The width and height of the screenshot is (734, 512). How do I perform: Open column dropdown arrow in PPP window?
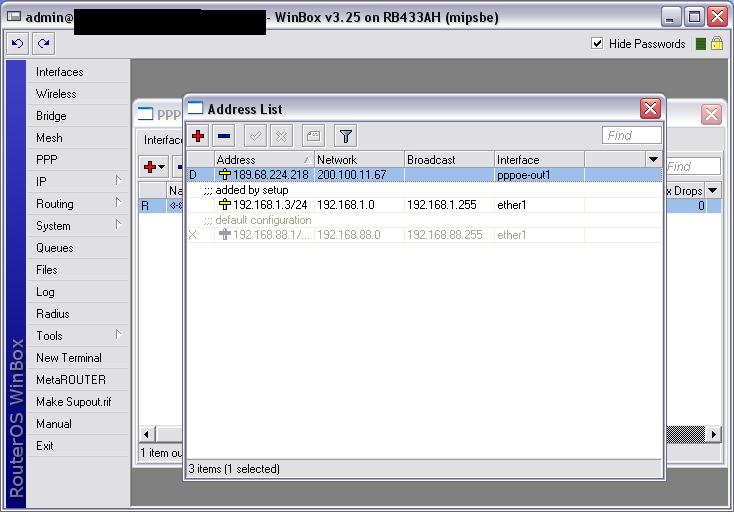[712, 190]
